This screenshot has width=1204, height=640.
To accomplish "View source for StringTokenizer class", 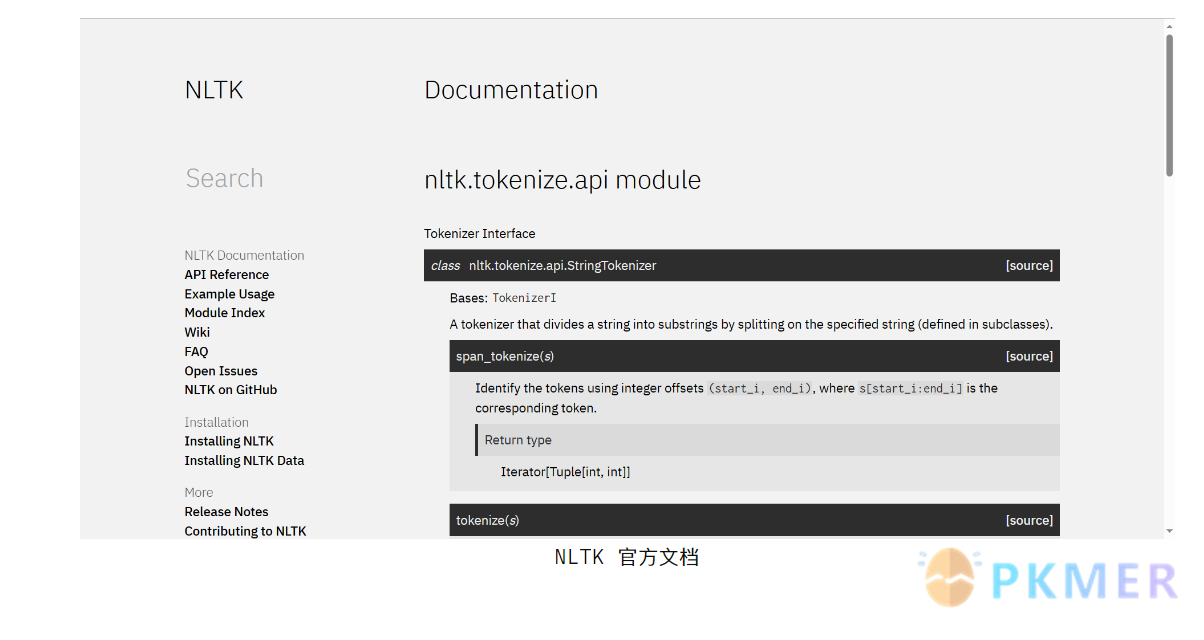I will [x=1029, y=266].
